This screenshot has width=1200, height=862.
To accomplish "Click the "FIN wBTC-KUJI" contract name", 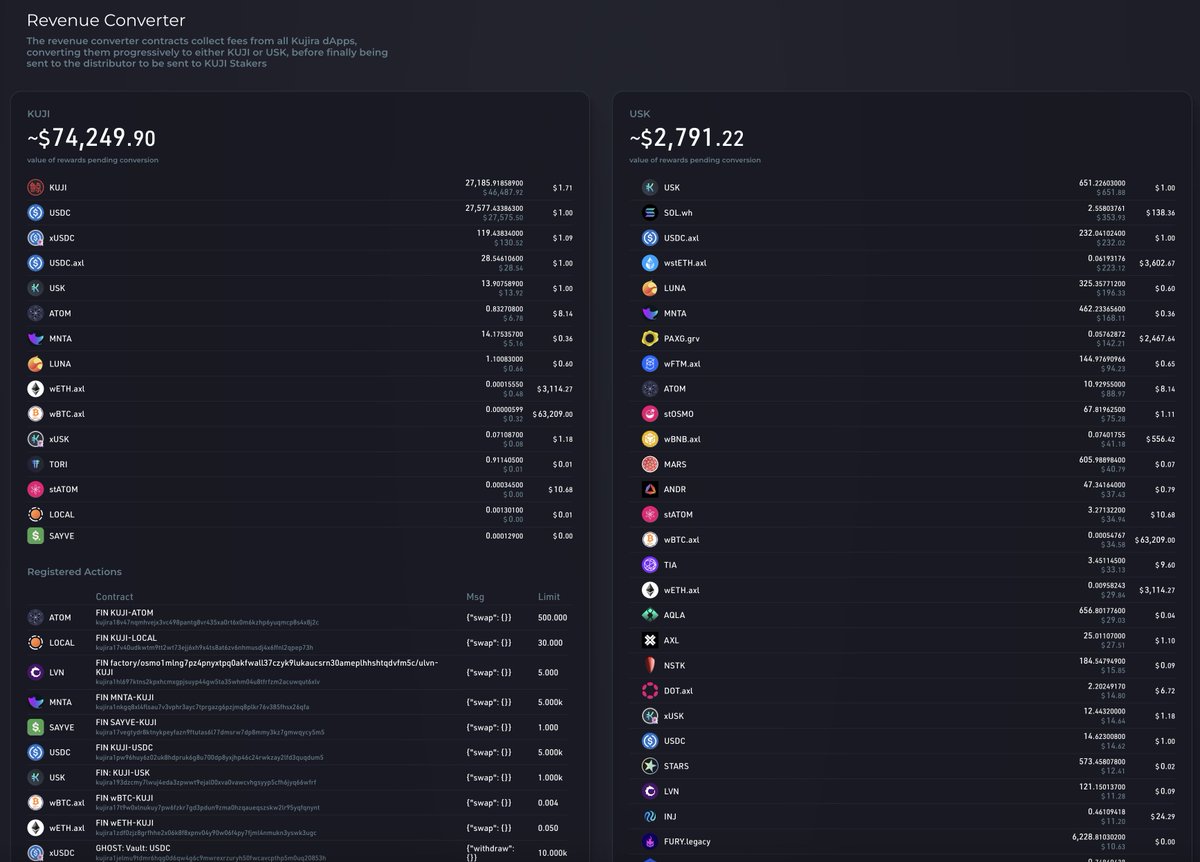I will tap(125, 798).
